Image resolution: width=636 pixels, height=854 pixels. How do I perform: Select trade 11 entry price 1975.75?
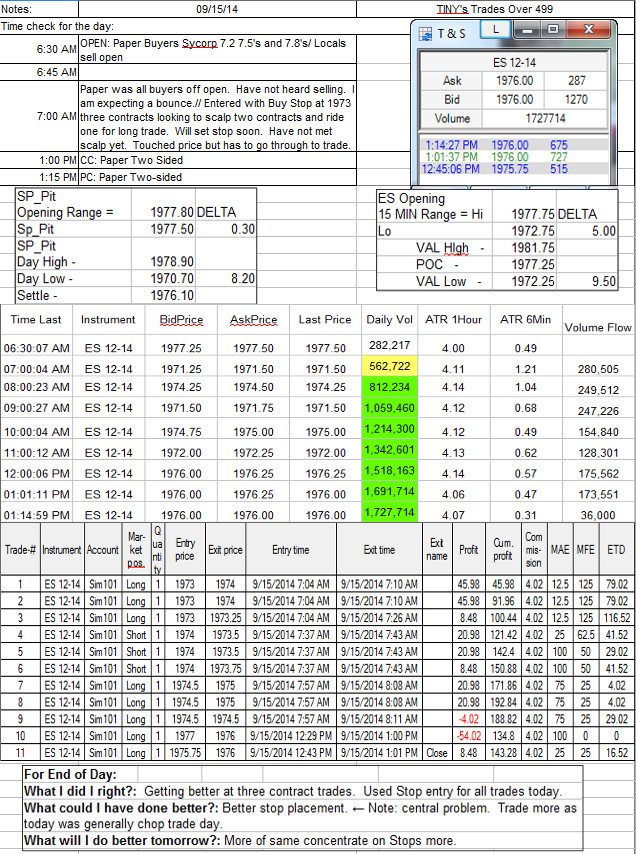[185, 753]
